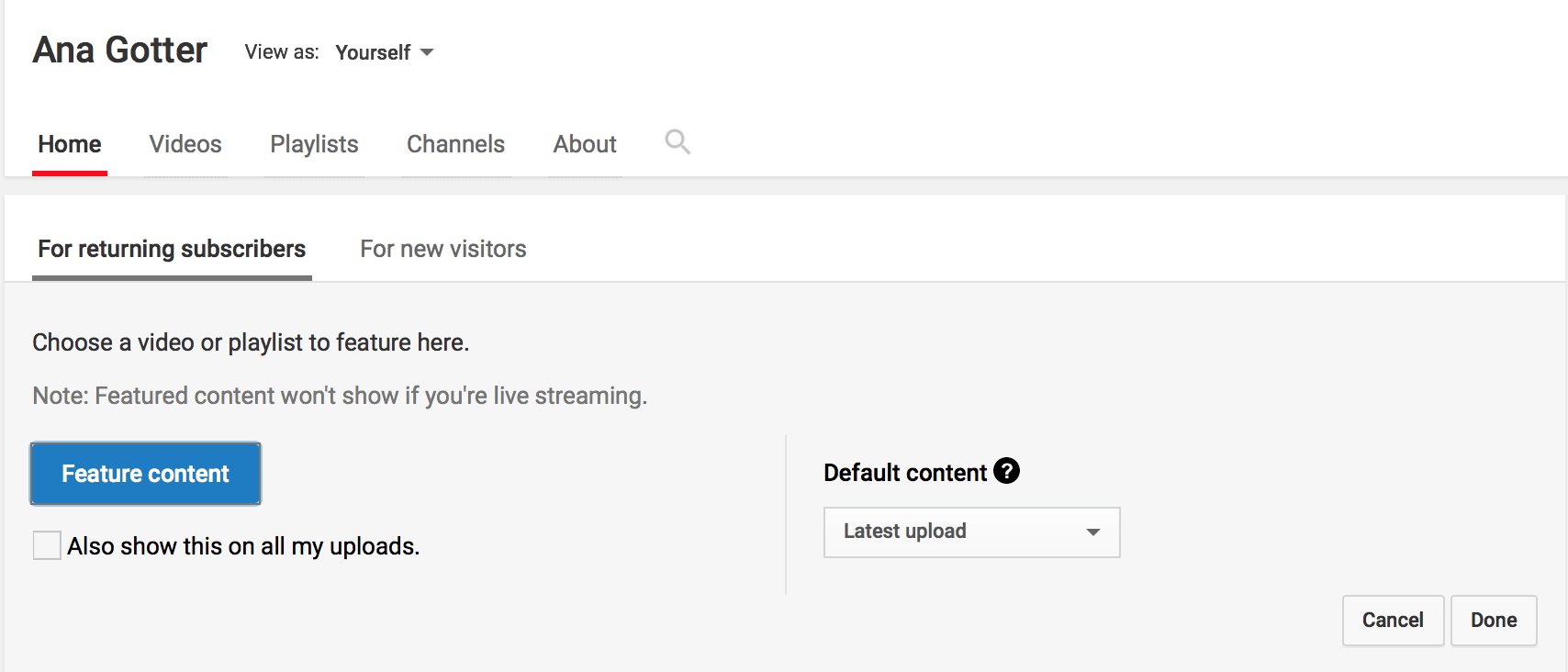The height and width of the screenshot is (672, 1568).
Task: Click the View as dropdown arrow
Action: [427, 52]
